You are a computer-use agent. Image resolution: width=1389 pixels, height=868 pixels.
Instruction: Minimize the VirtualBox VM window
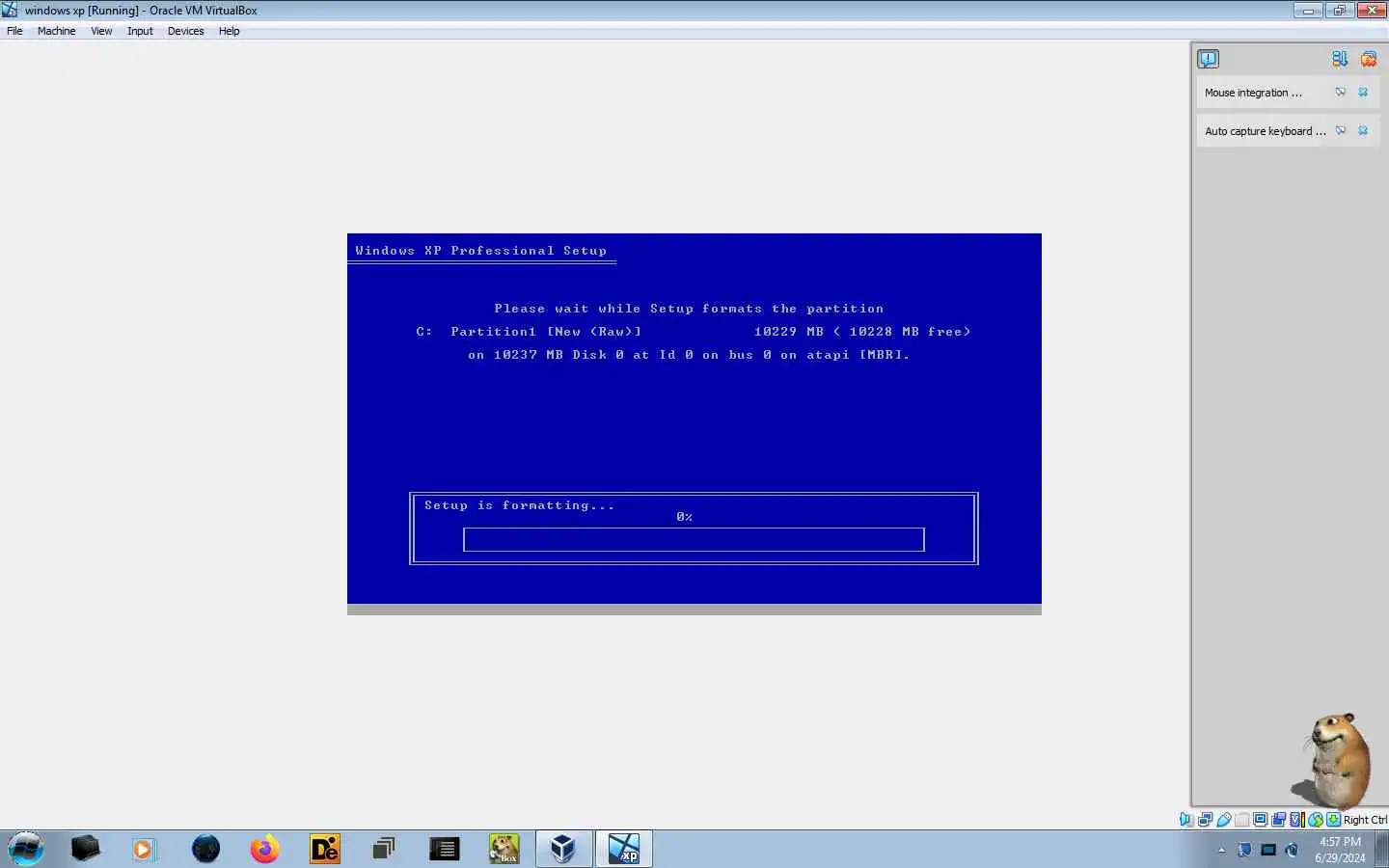pyautogui.click(x=1308, y=11)
